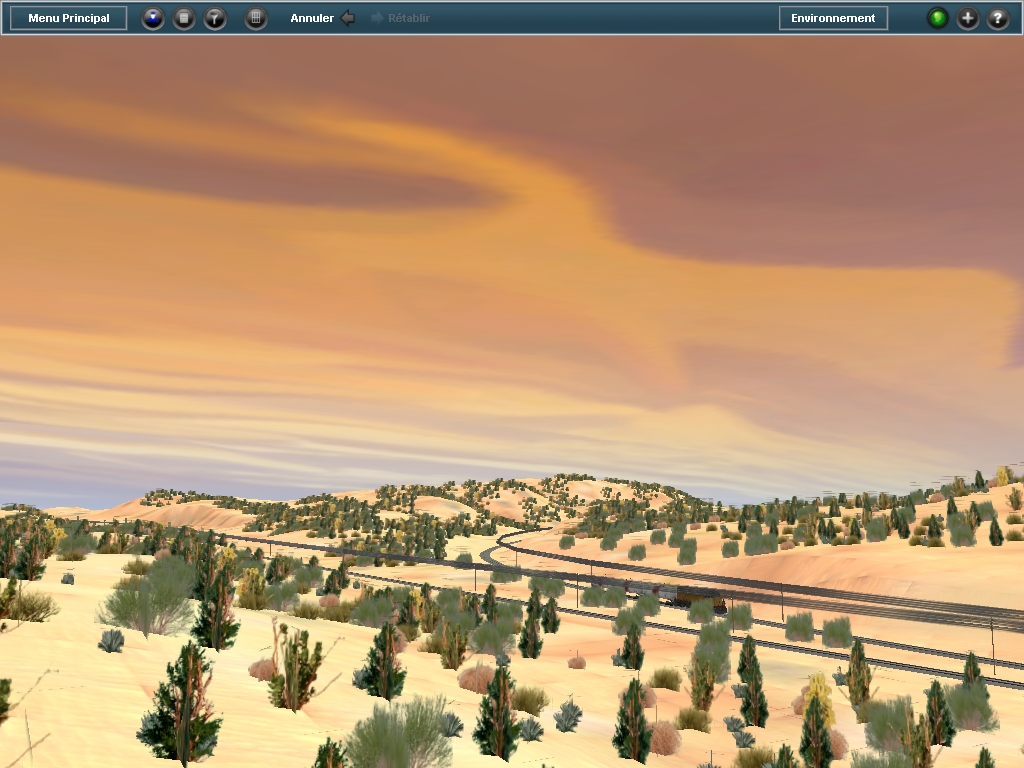Click the green light indicator icon

[938, 18]
